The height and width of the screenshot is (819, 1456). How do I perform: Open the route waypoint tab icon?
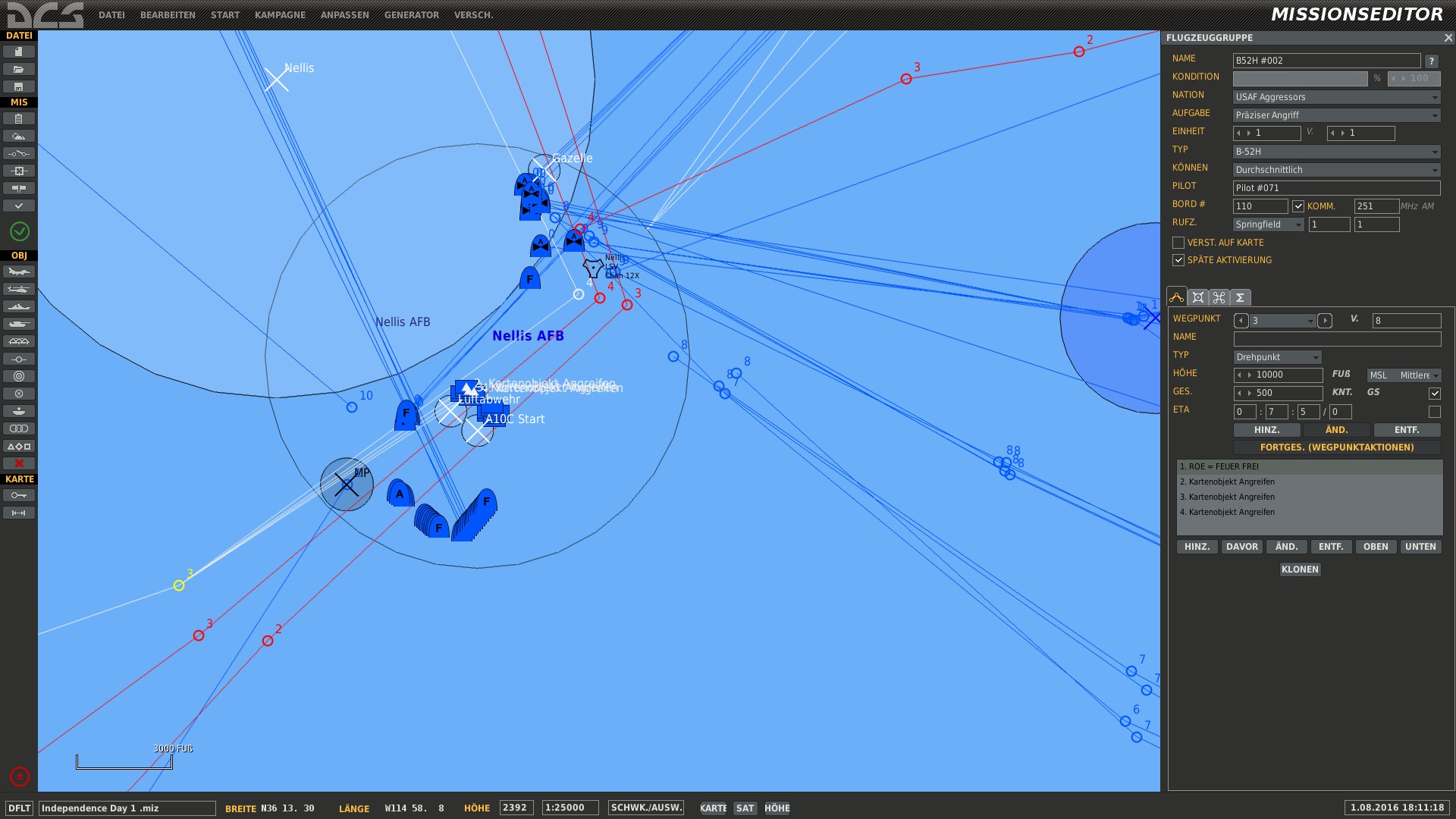[1177, 297]
